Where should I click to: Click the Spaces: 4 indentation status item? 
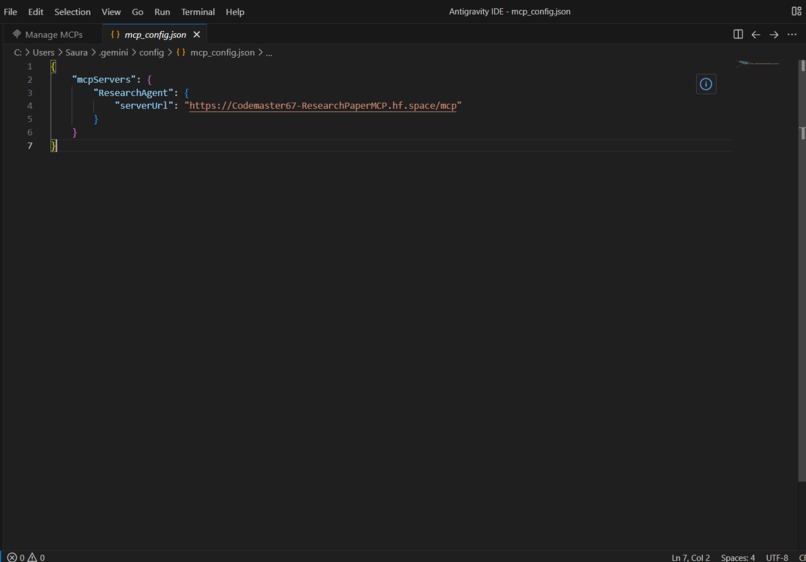coord(738,557)
